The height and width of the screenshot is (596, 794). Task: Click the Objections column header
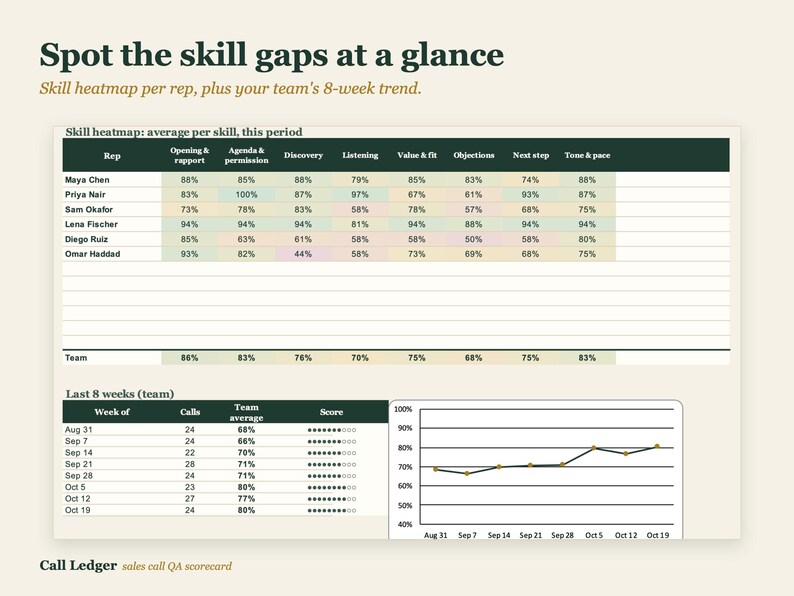[x=473, y=155]
